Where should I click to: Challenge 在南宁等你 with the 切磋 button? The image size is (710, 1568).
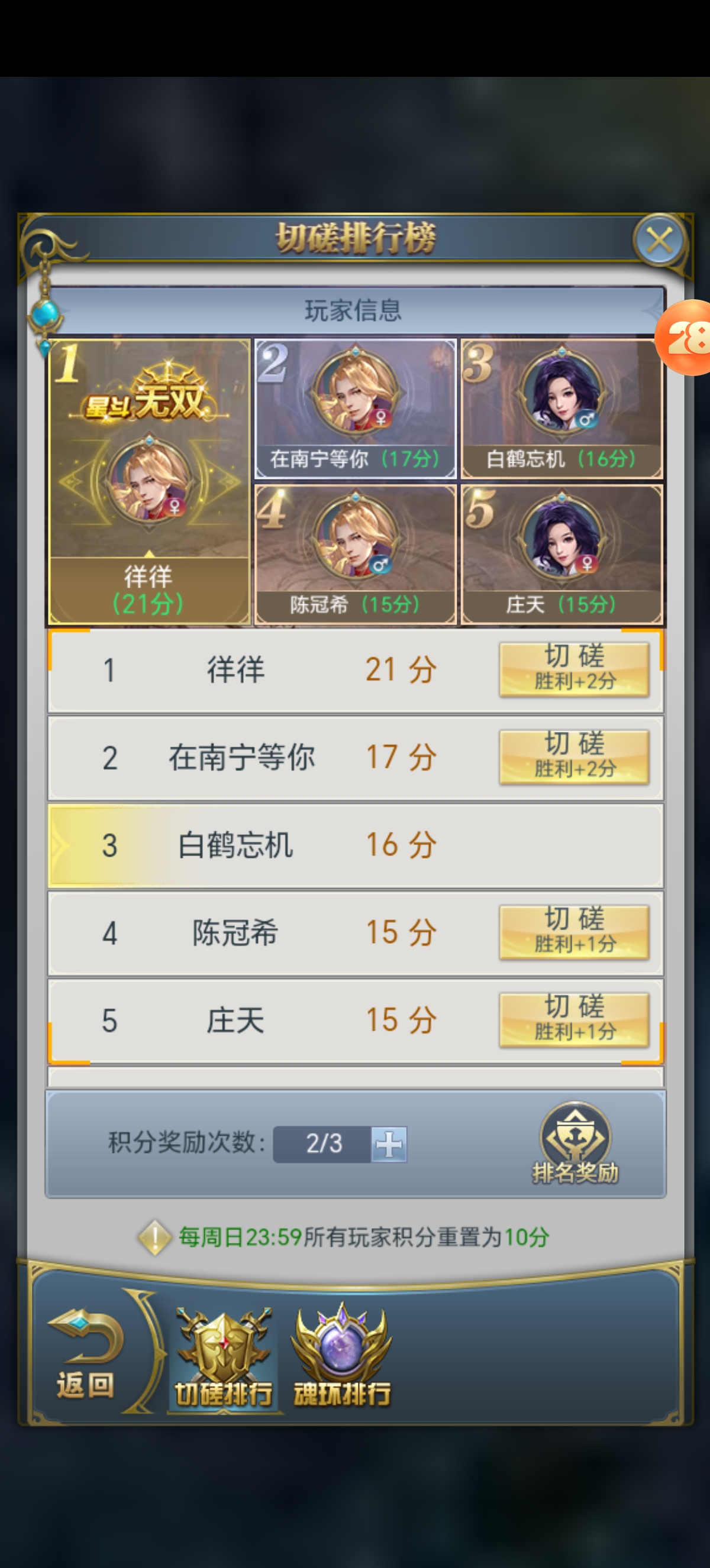pos(574,757)
